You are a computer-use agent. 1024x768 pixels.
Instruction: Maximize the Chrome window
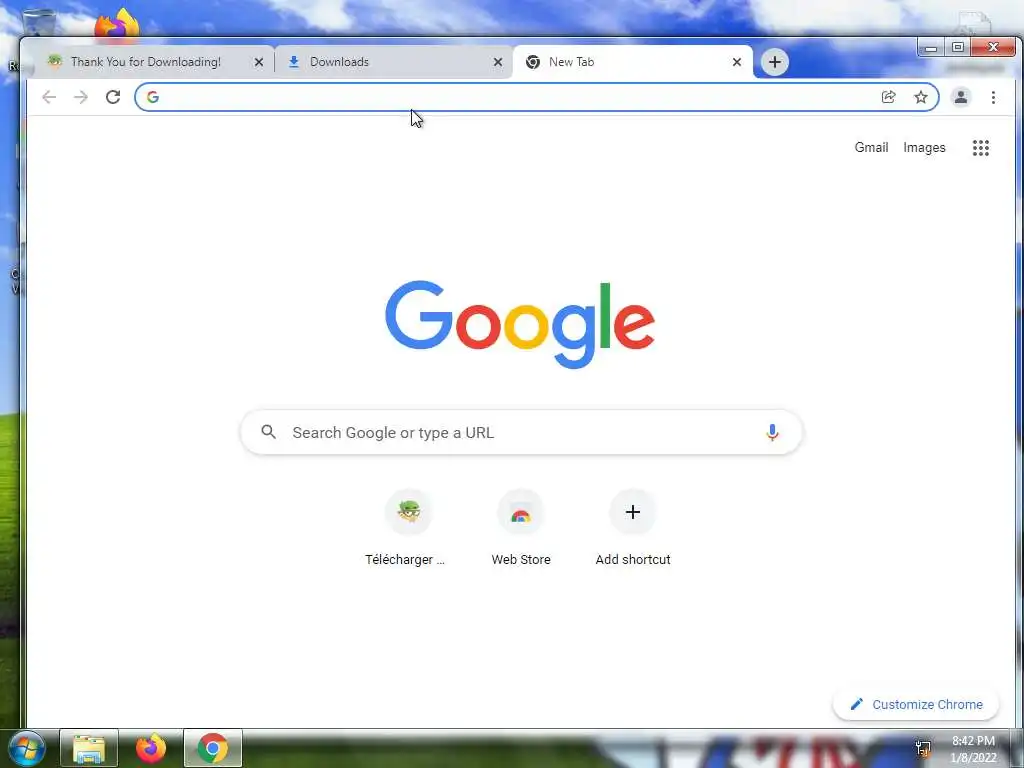pyautogui.click(x=957, y=48)
